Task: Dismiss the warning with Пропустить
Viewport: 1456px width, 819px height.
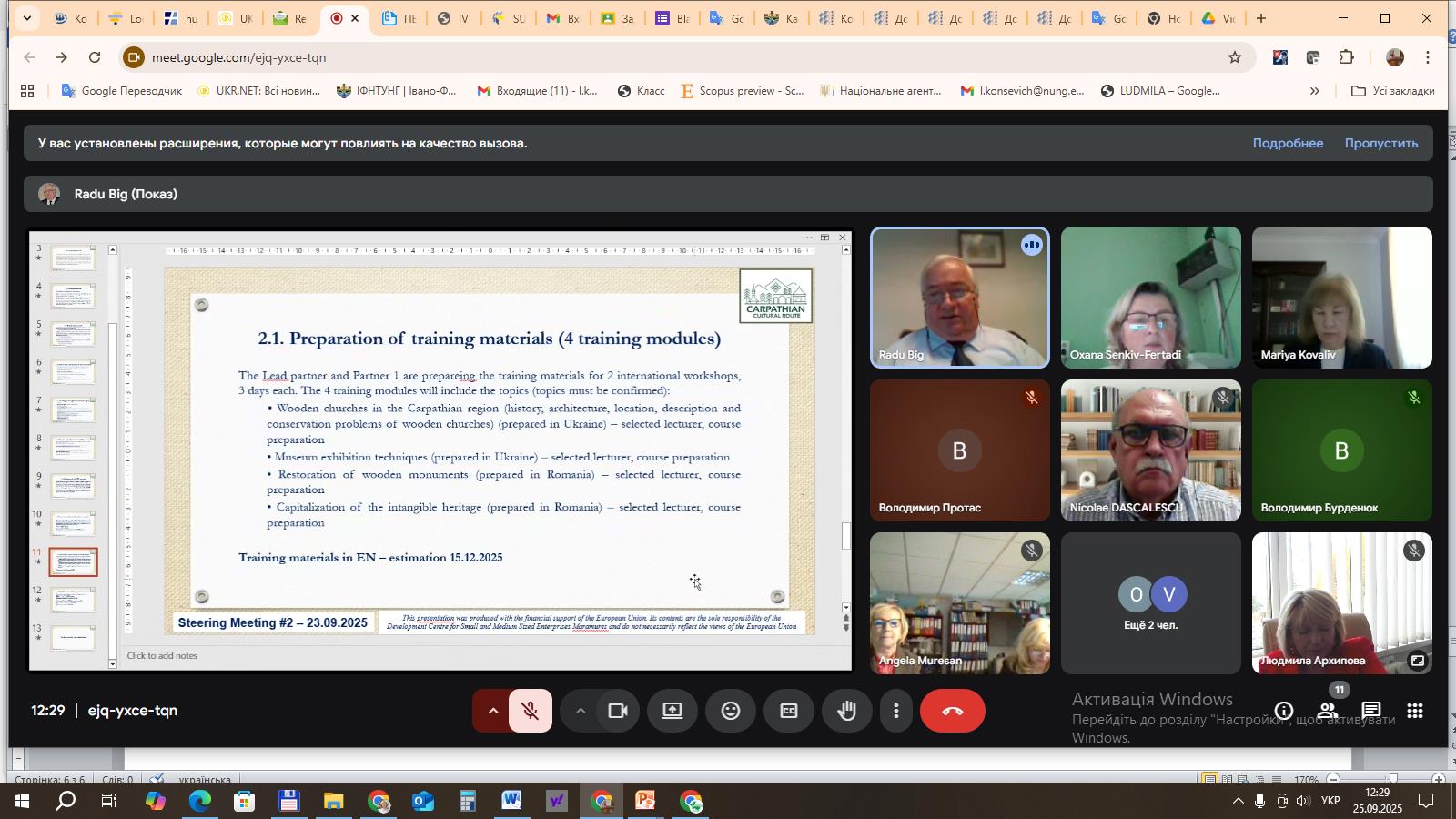Action: pyautogui.click(x=1380, y=143)
